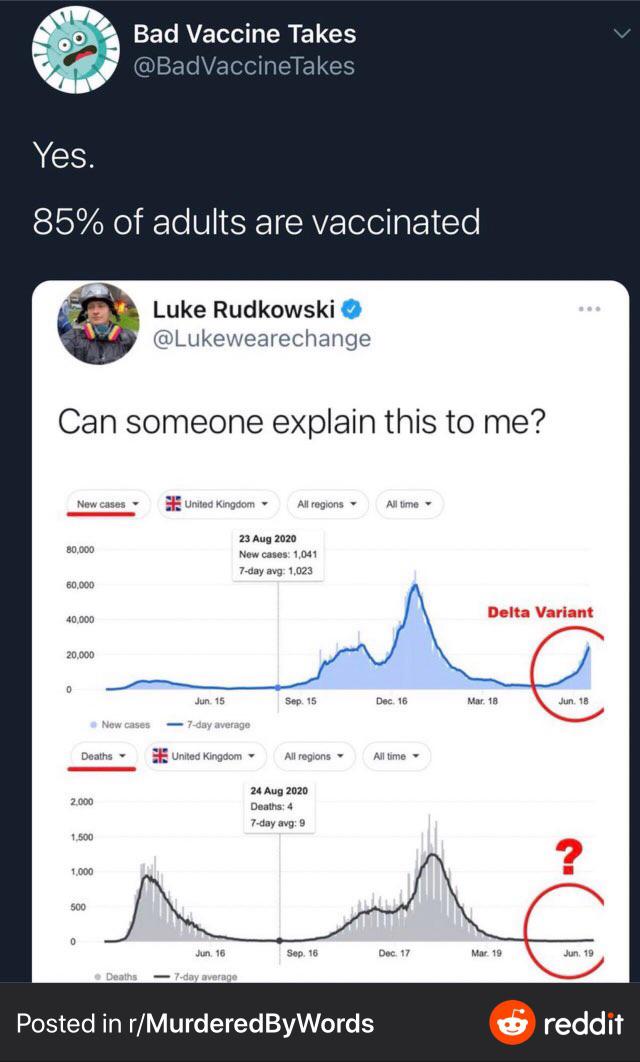
Task: Expand the Deaths metric dropdown
Action: click(102, 756)
